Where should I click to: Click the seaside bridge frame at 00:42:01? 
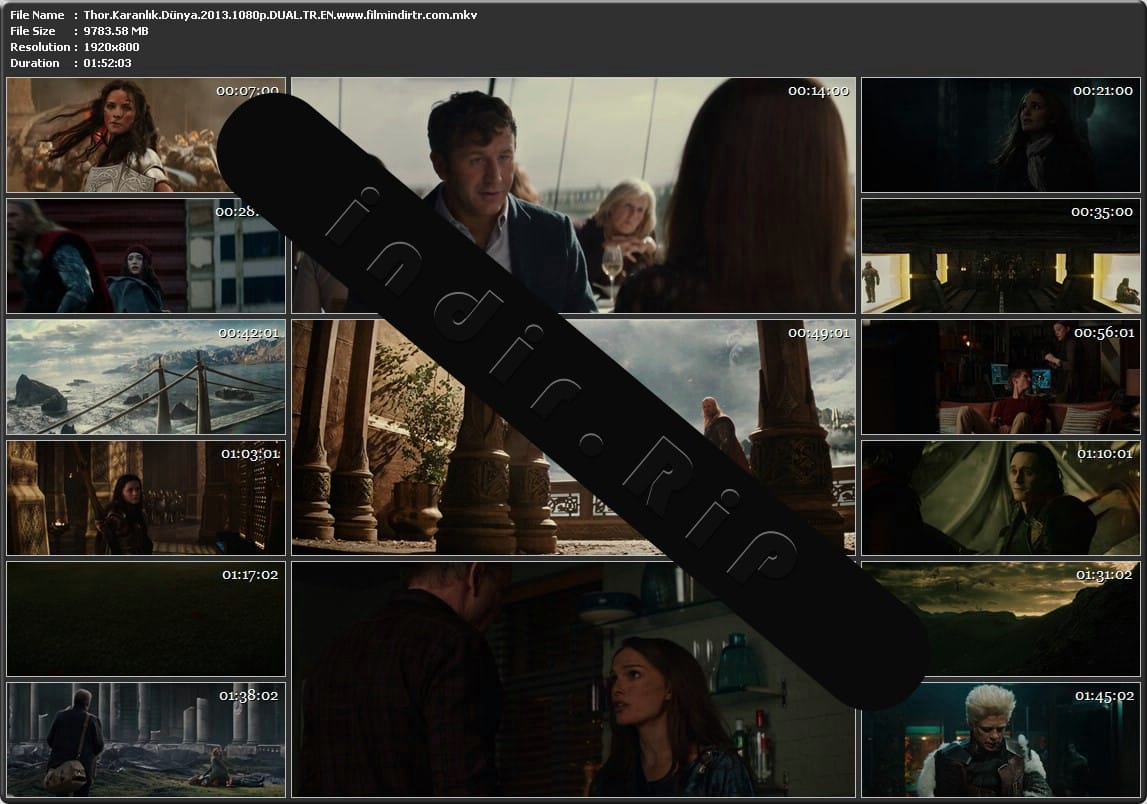pos(146,377)
